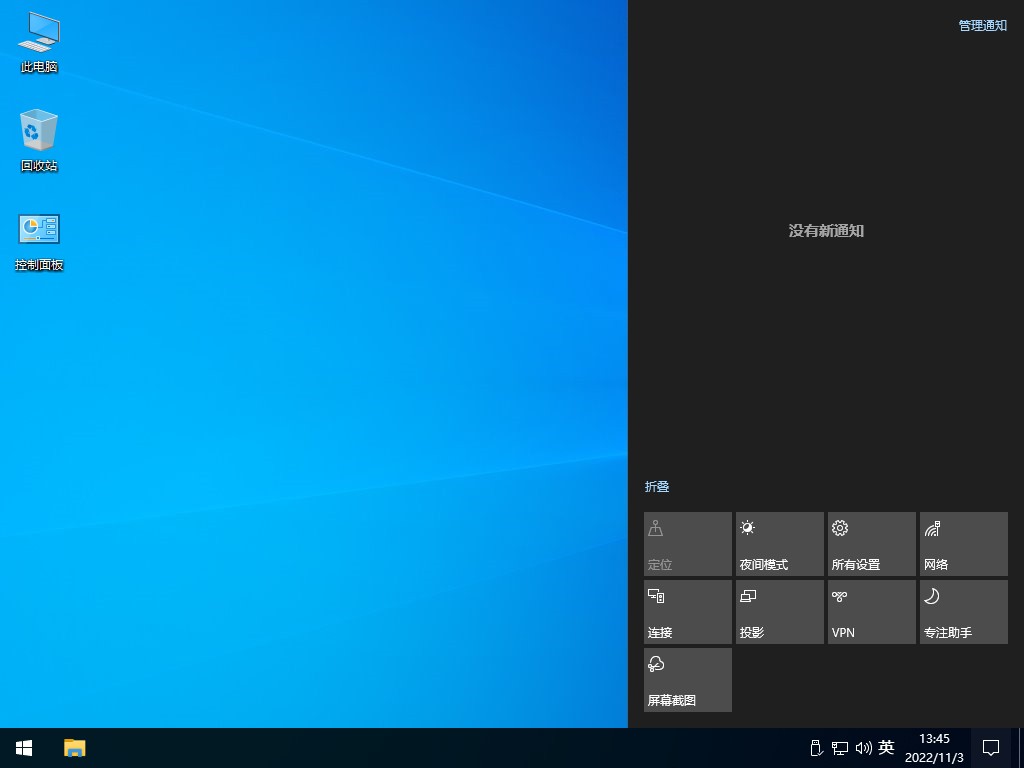Click the network tray icon in taskbar
Screen dimensions: 1024x768
click(x=840, y=748)
